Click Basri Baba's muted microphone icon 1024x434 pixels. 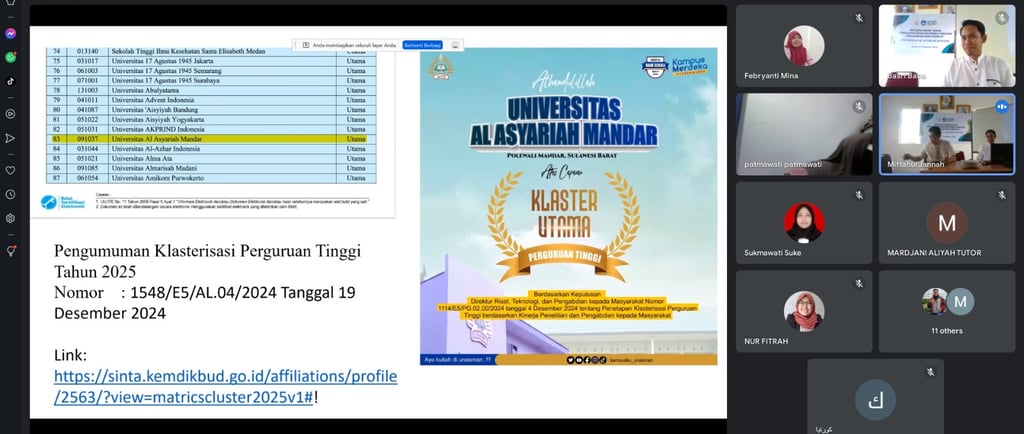pyautogui.click(x=1002, y=18)
